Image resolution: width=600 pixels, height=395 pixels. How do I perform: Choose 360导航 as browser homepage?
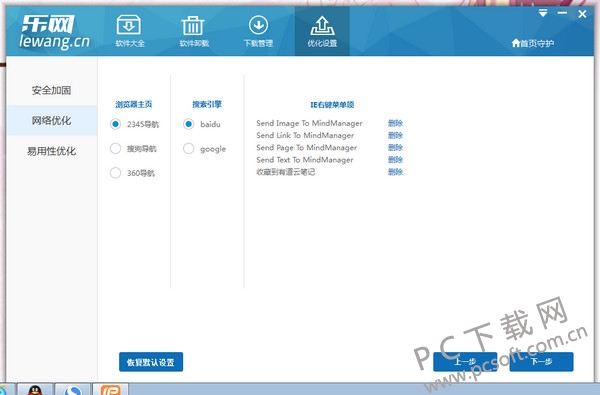[x=115, y=173]
